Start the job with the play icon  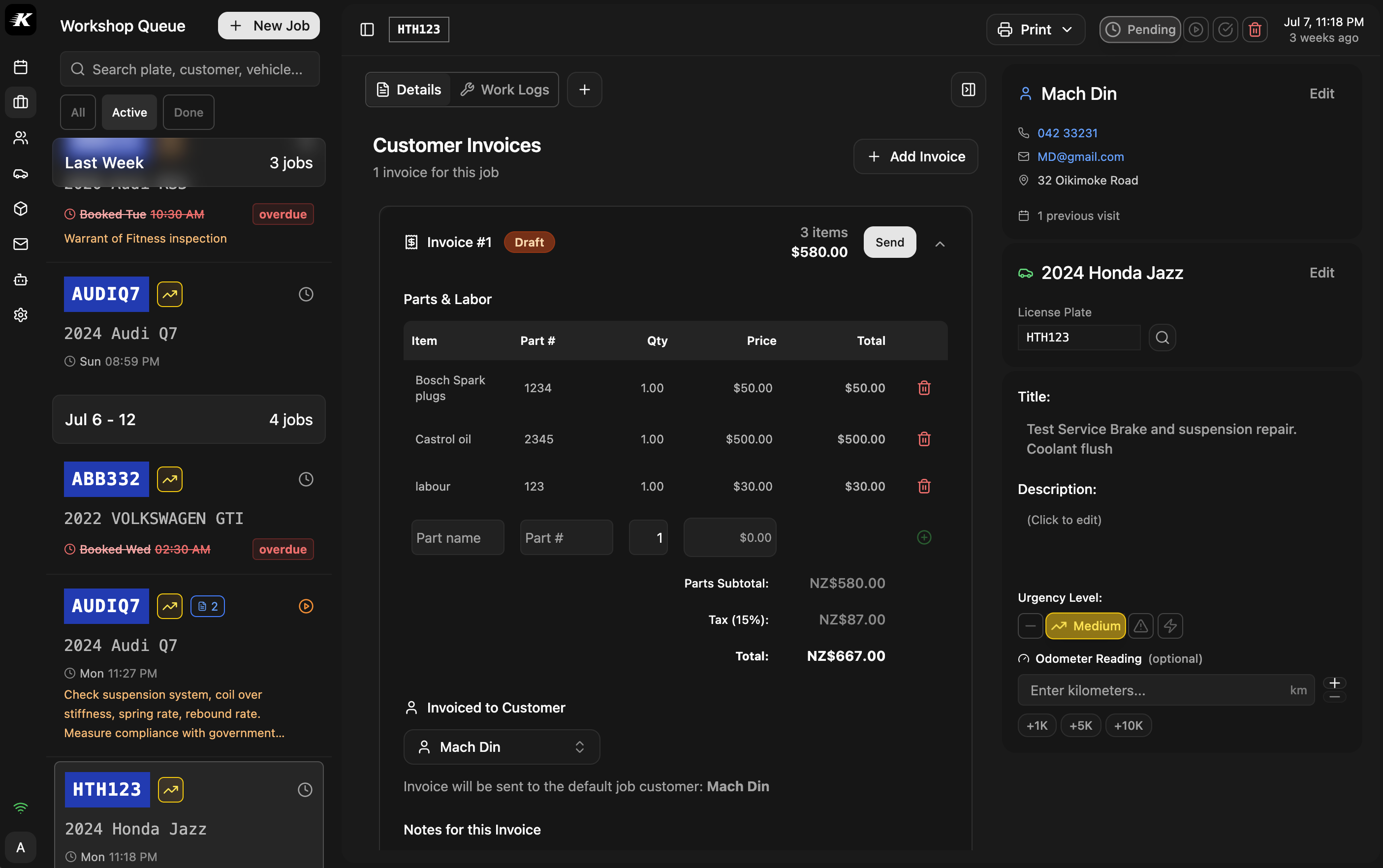[x=1196, y=30]
